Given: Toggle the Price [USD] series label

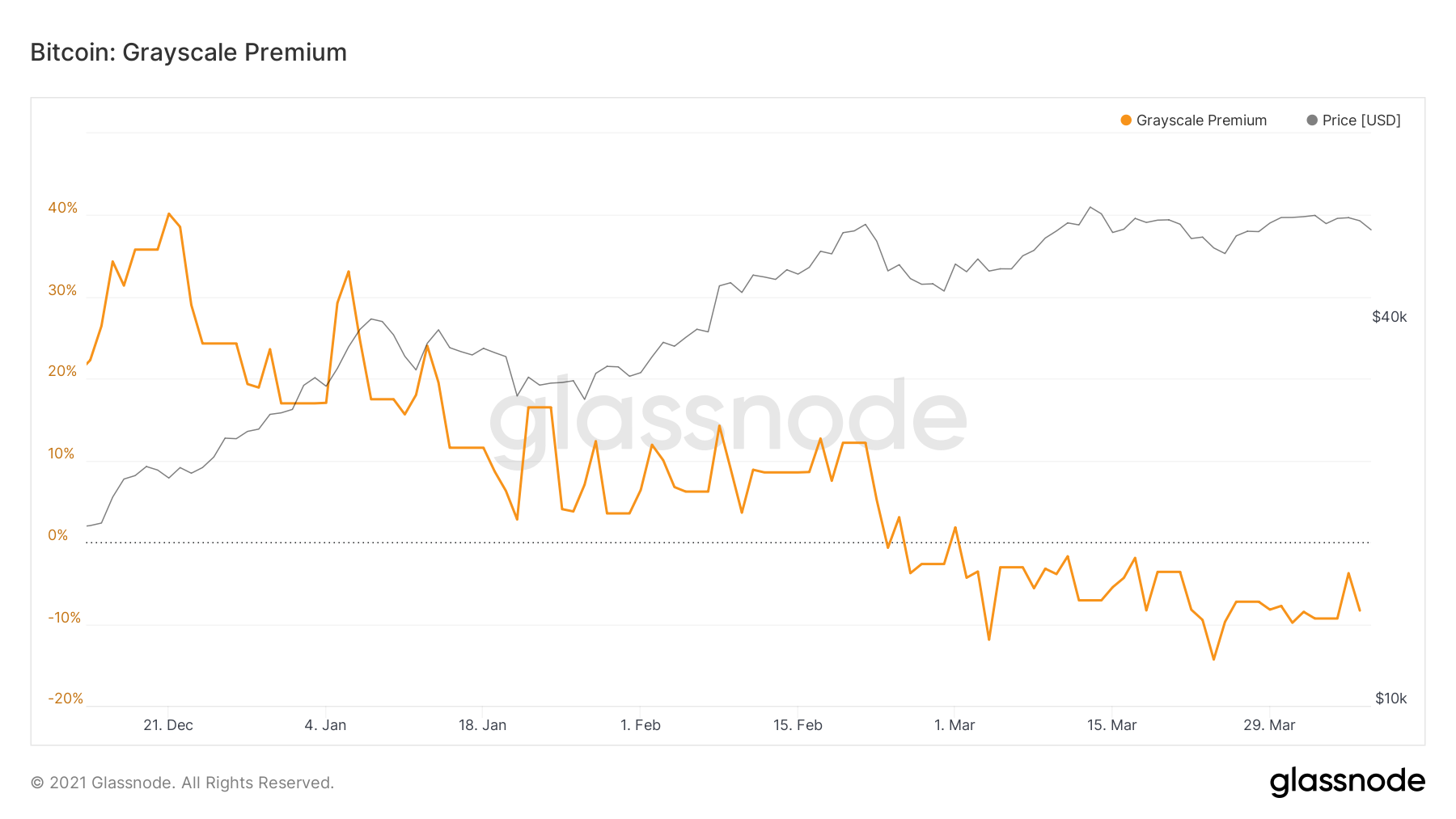Looking at the screenshot, I should [x=1361, y=120].
